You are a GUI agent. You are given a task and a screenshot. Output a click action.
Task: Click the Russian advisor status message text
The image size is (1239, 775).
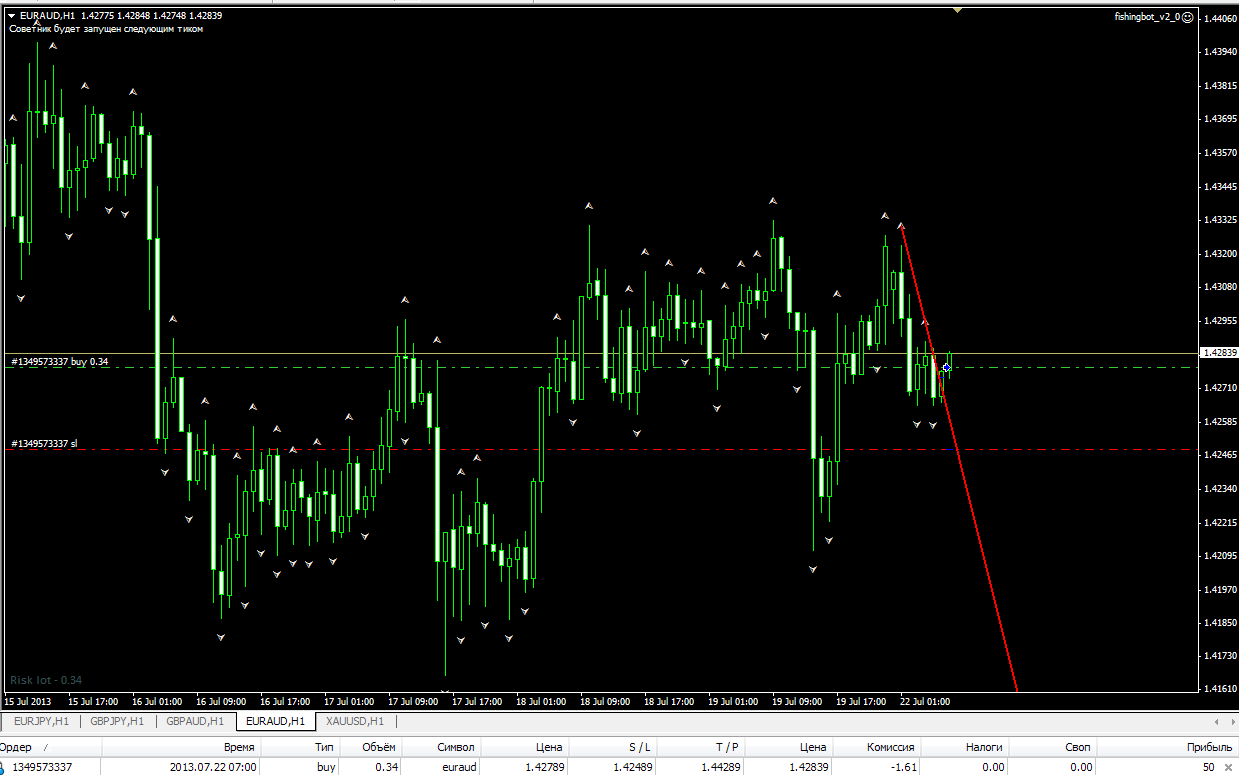pos(106,29)
